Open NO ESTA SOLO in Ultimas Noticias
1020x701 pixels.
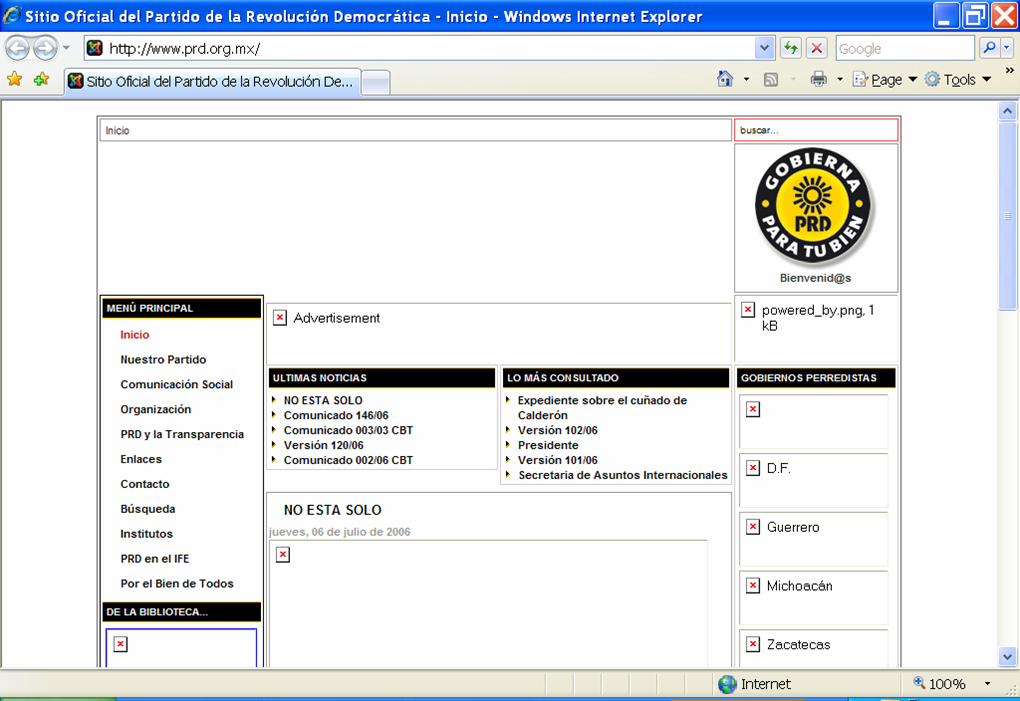(x=323, y=401)
